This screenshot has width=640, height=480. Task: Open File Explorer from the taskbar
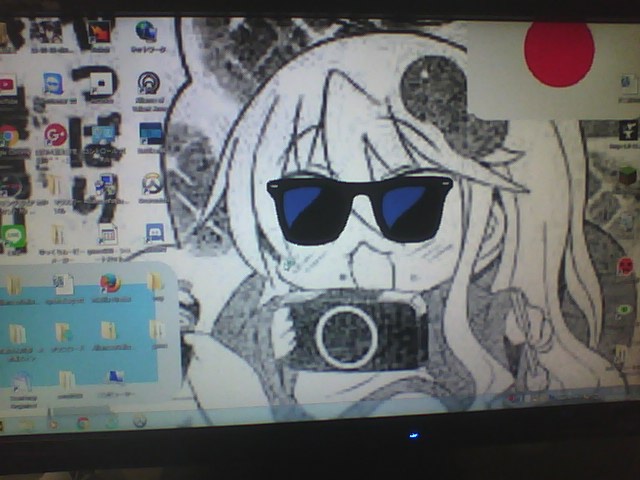tap(26, 425)
